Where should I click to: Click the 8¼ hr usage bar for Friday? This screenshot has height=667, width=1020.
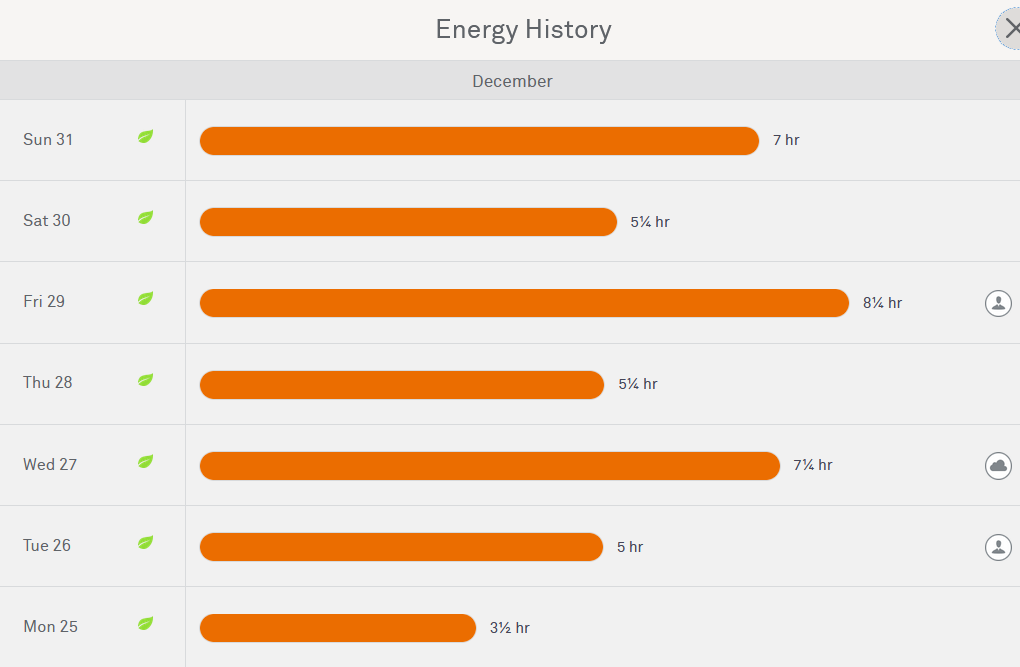coord(524,303)
